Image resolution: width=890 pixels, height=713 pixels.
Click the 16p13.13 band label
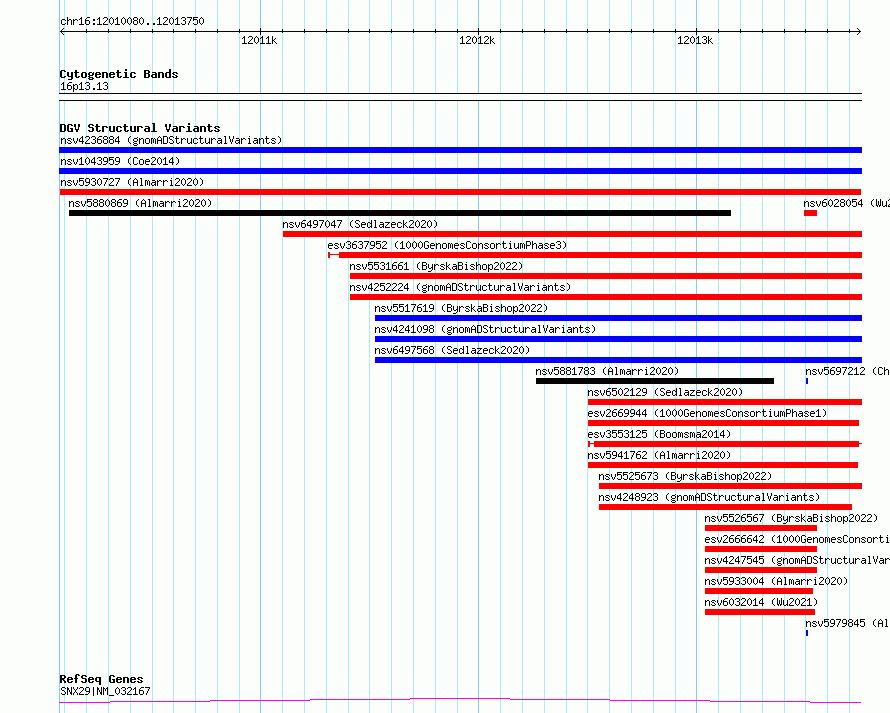pos(84,86)
